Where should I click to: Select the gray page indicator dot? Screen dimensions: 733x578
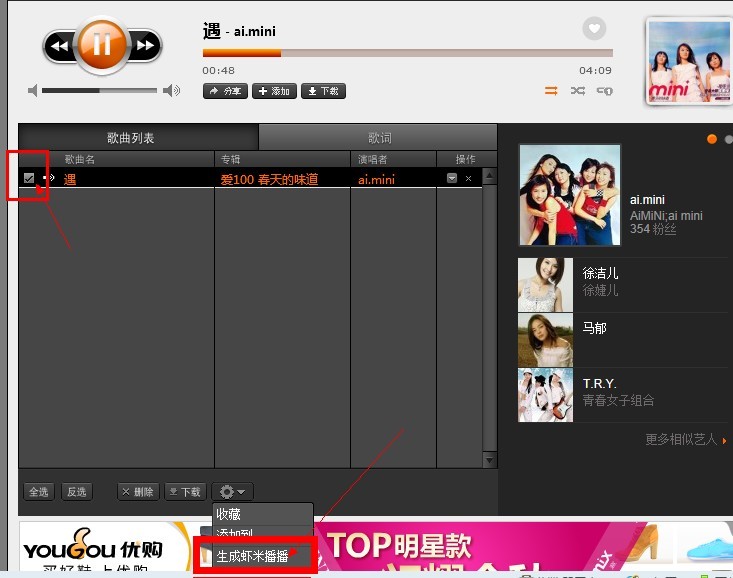point(728,139)
